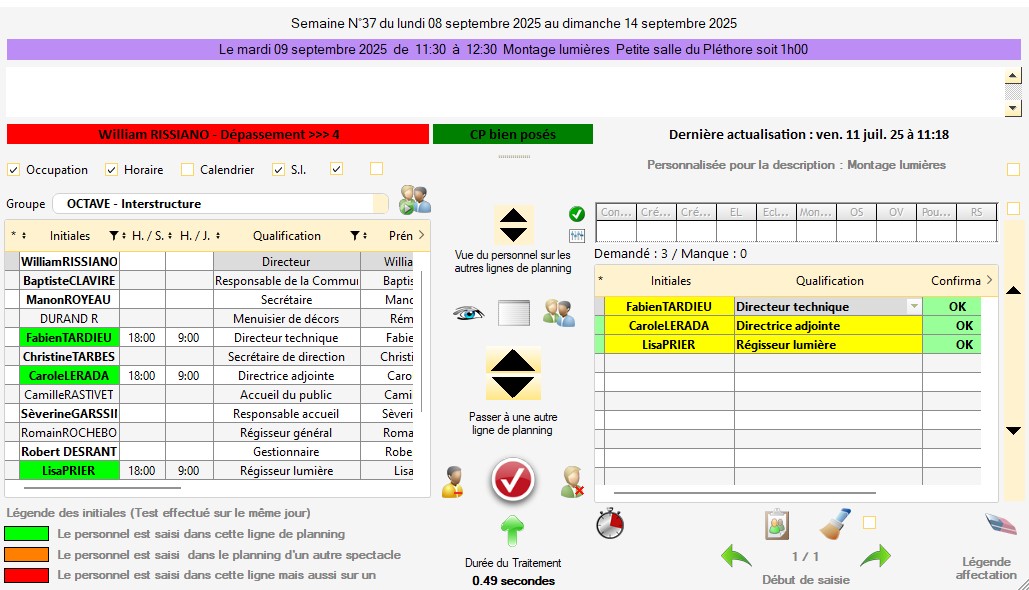Click the paintbrush cleanup icon
Image resolution: width=1029 pixels, height=590 pixels.
pyautogui.click(x=835, y=523)
